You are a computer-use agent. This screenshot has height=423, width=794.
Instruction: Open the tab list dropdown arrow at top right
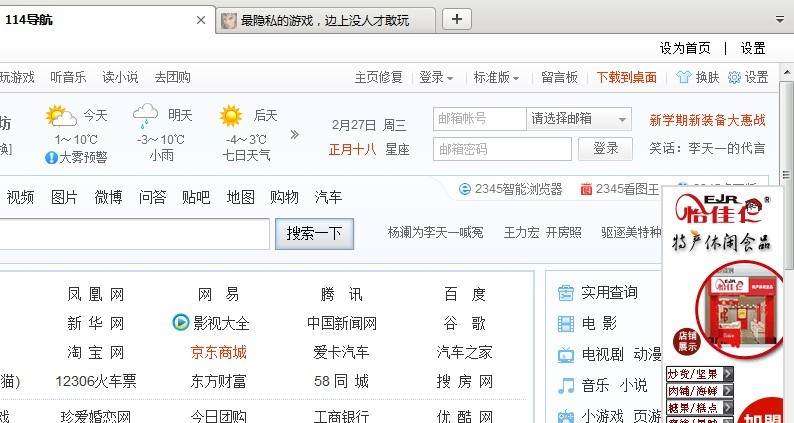point(780,20)
